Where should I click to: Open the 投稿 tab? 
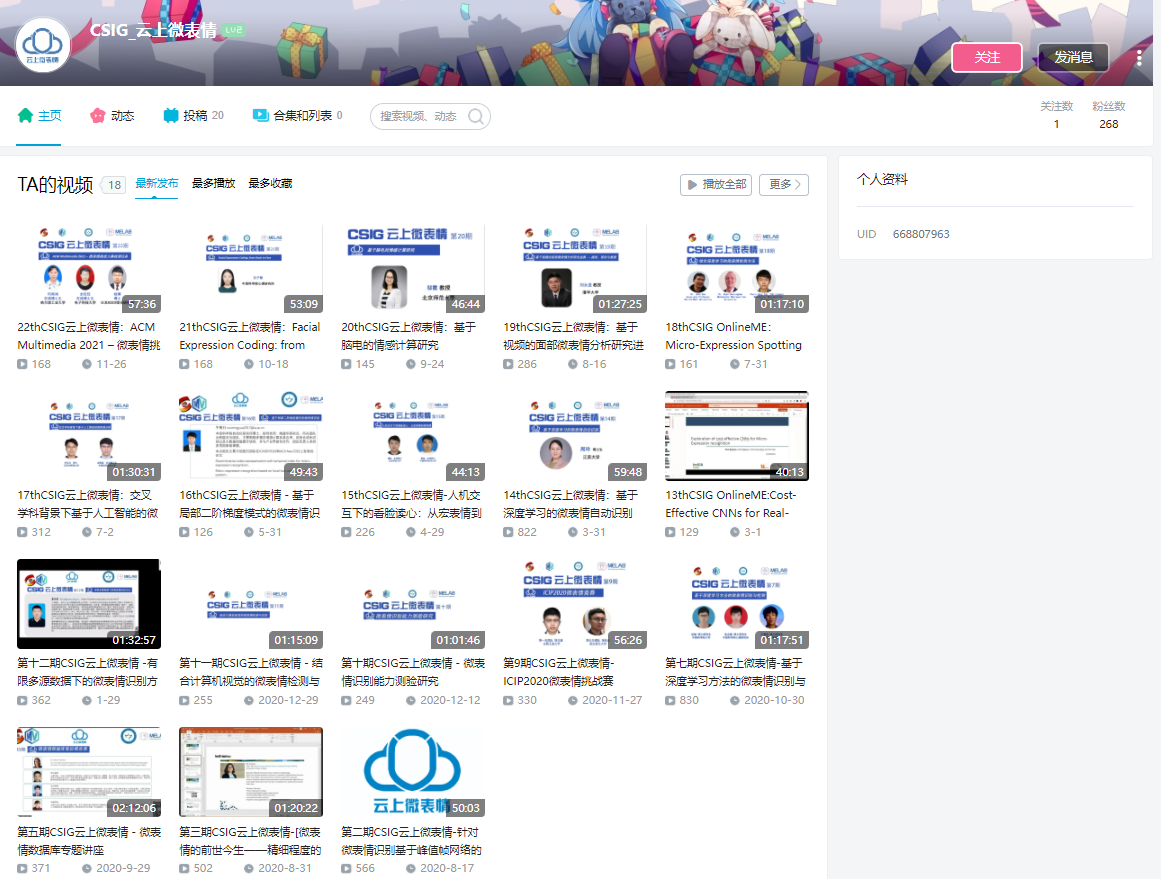195,116
